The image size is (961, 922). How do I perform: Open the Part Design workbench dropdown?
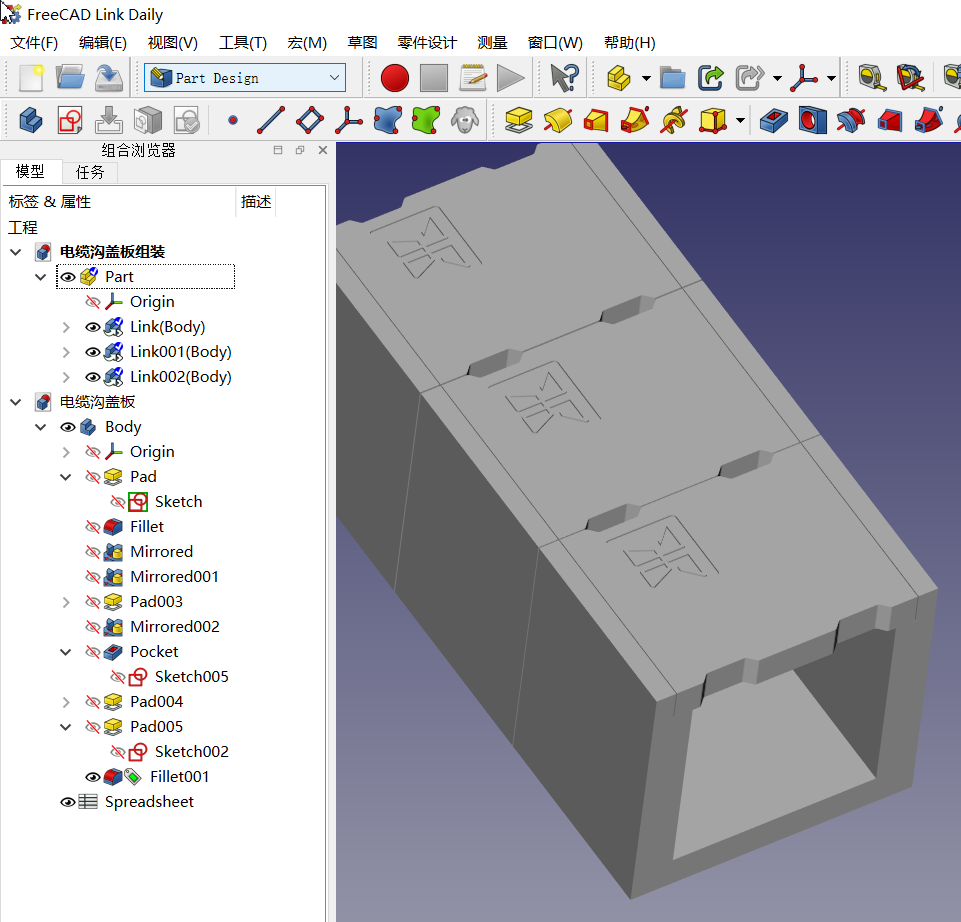pos(334,78)
